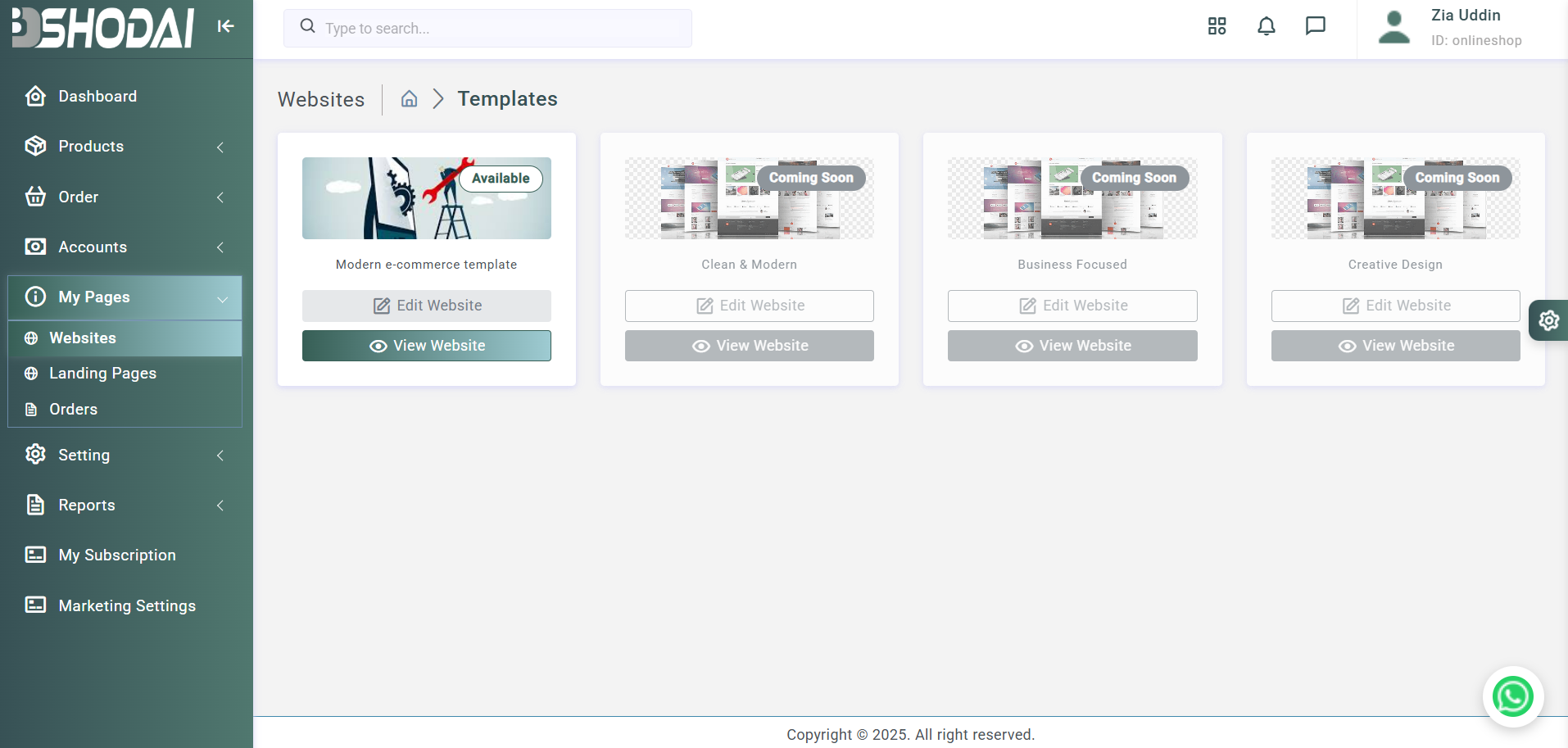The width and height of the screenshot is (1568, 748).
Task: Click the Modern e-commerce template thumbnail
Action: coord(426,198)
